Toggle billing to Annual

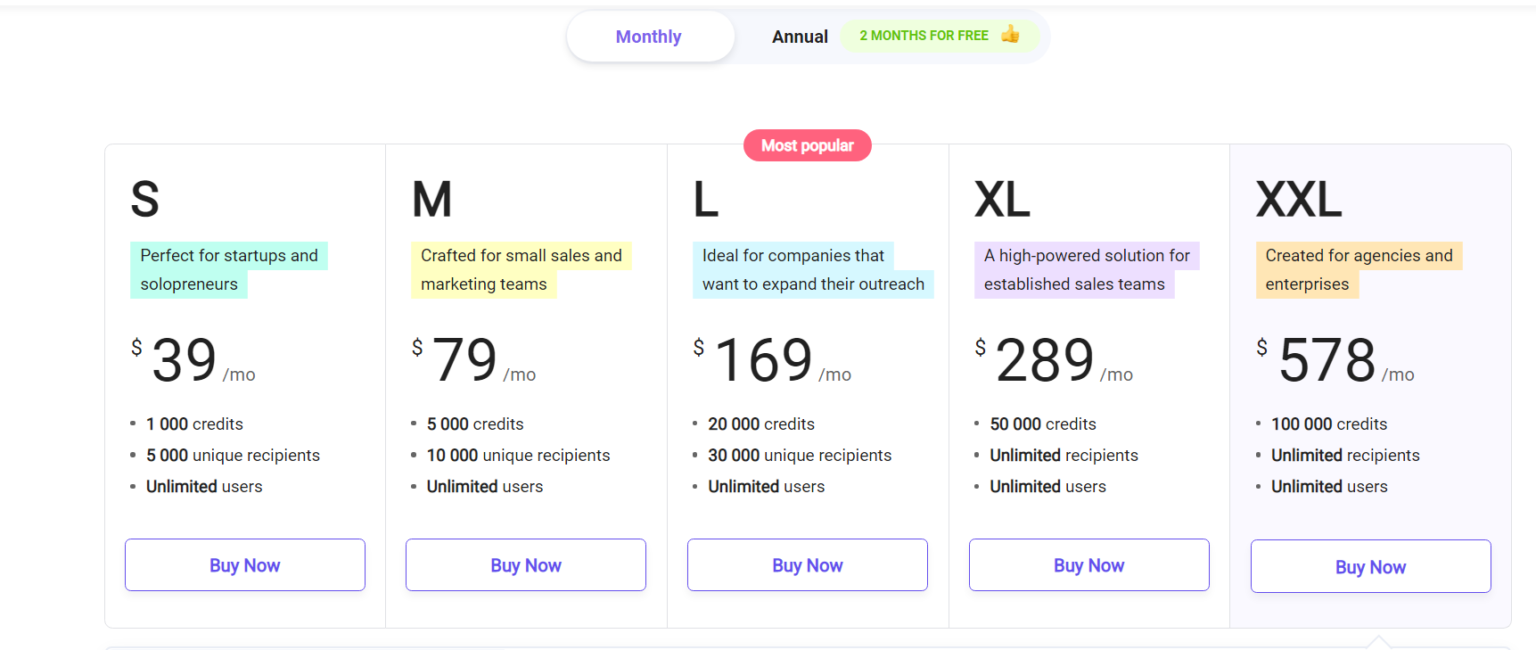pos(799,36)
